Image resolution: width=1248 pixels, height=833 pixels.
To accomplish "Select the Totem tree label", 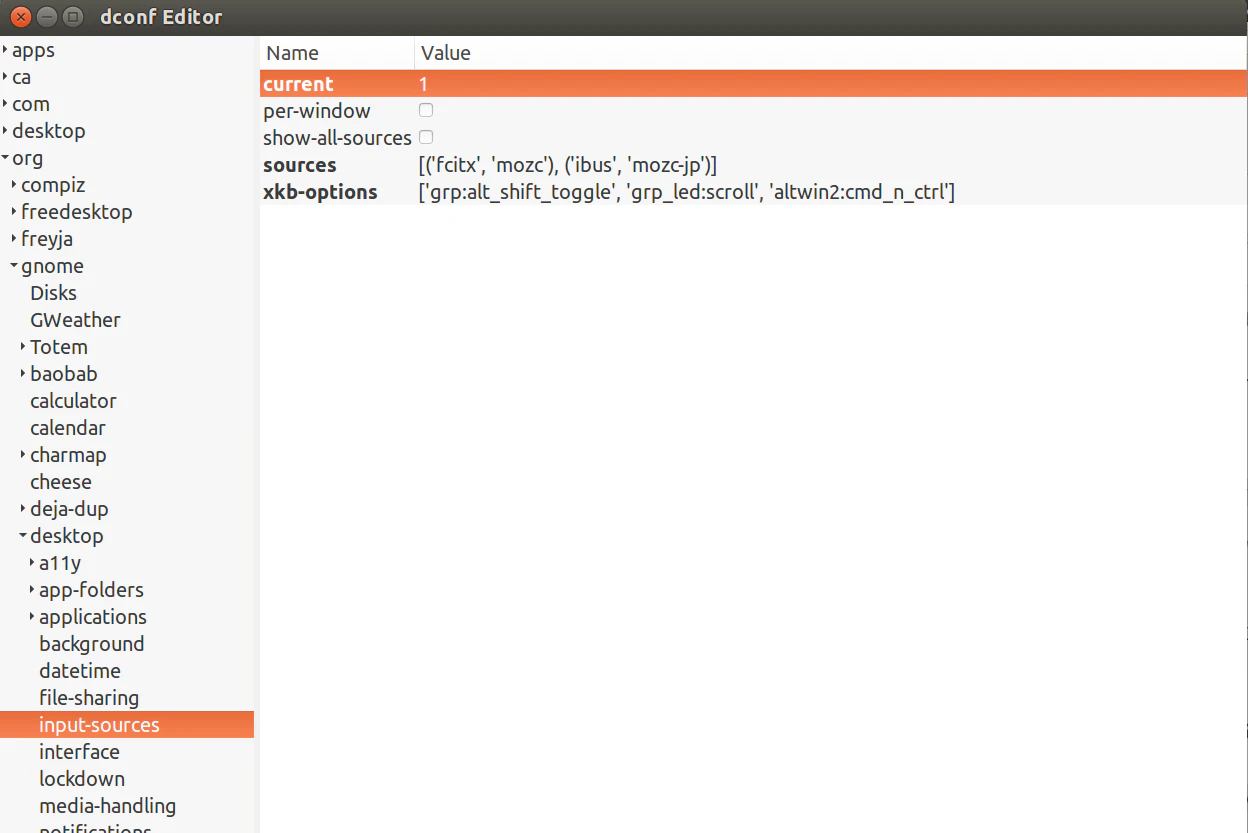I will 59,347.
